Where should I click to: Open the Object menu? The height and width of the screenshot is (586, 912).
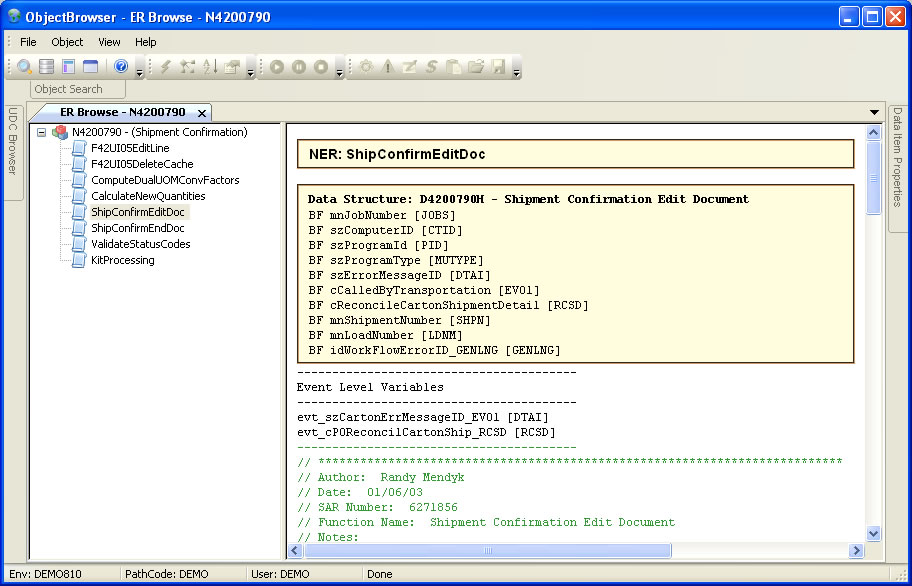(x=67, y=42)
